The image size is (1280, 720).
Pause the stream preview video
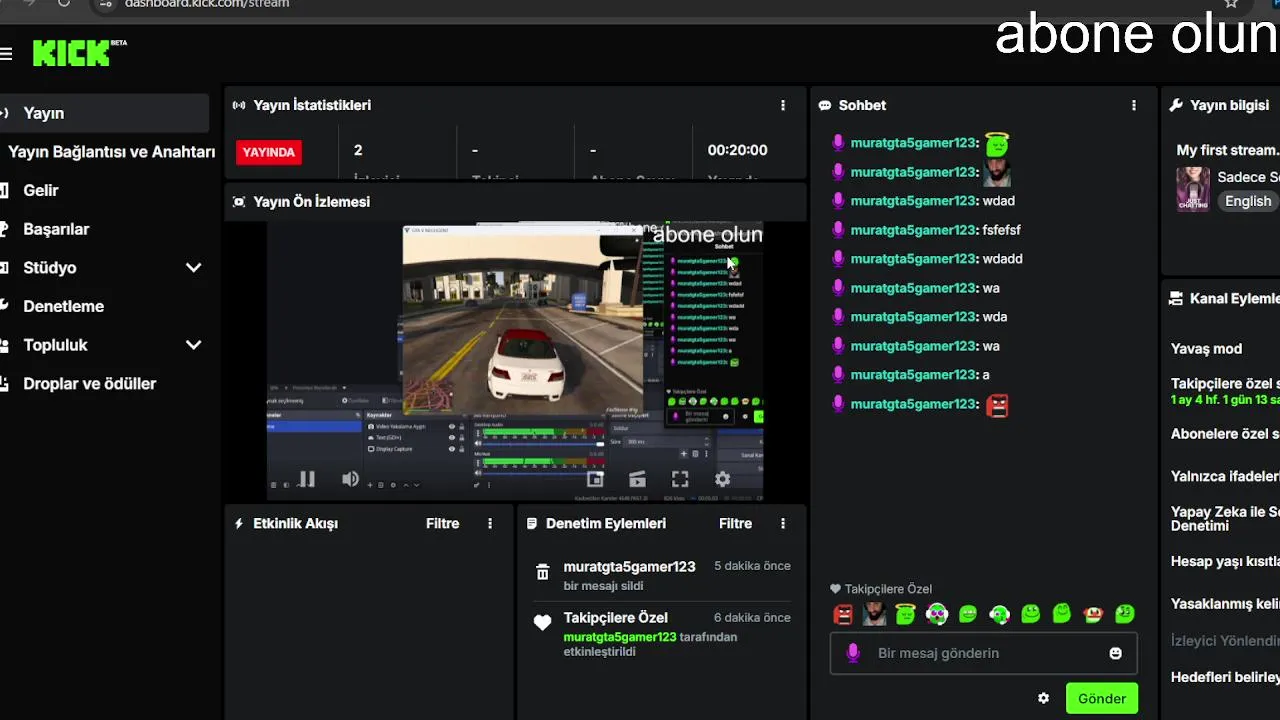[x=306, y=479]
